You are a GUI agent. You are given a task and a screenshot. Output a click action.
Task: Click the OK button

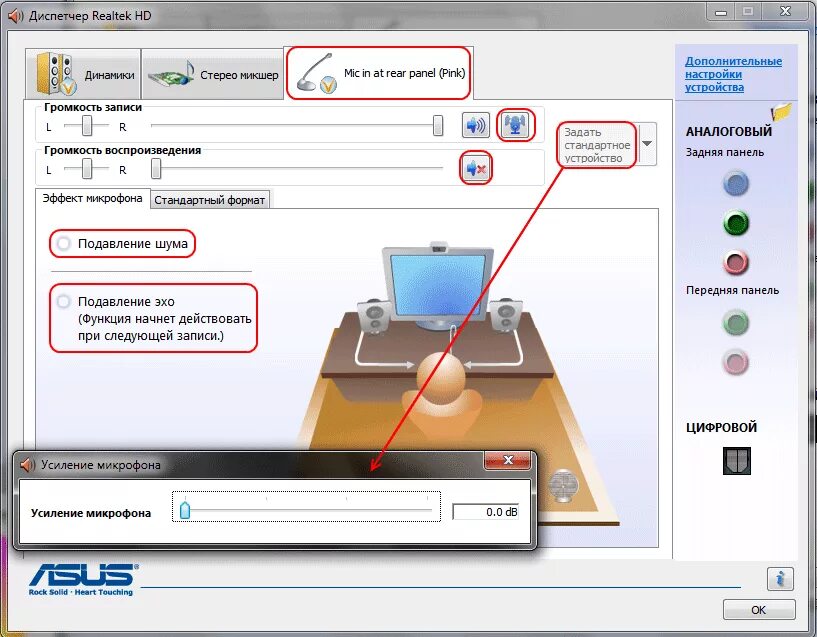point(759,609)
